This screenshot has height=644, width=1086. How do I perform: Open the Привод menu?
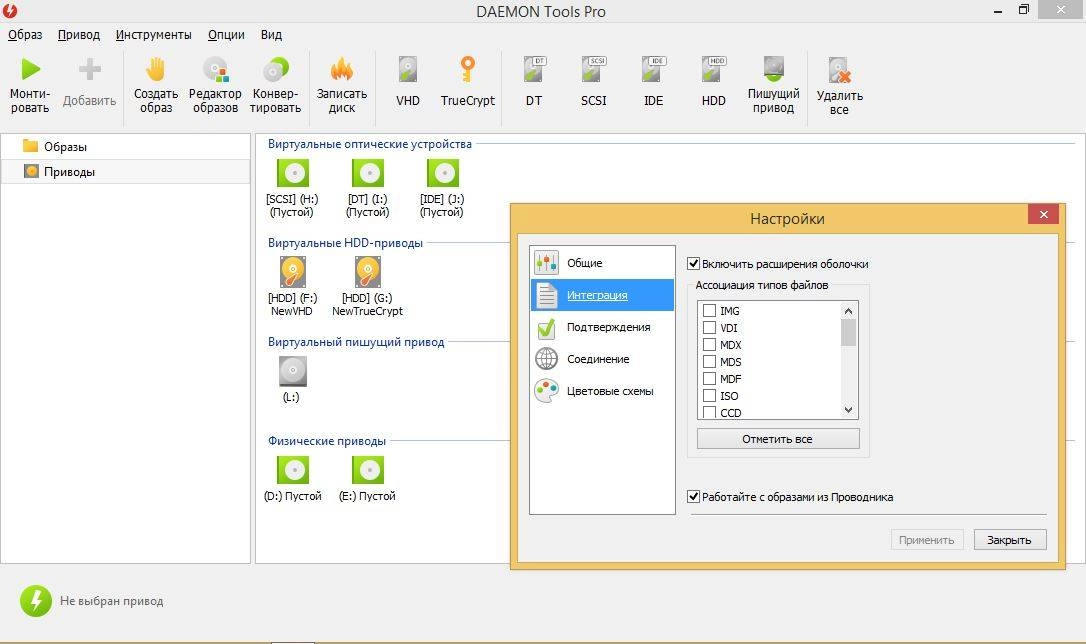pos(79,35)
